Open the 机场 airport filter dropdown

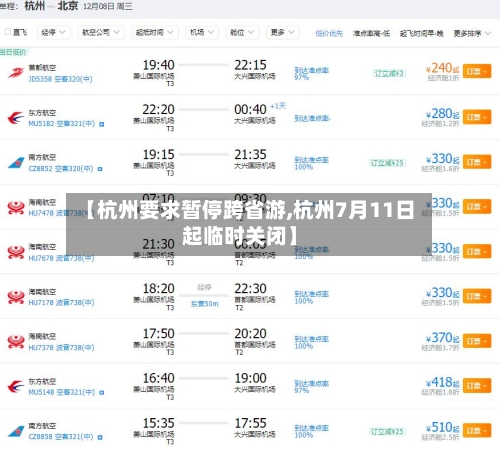(x=202, y=32)
